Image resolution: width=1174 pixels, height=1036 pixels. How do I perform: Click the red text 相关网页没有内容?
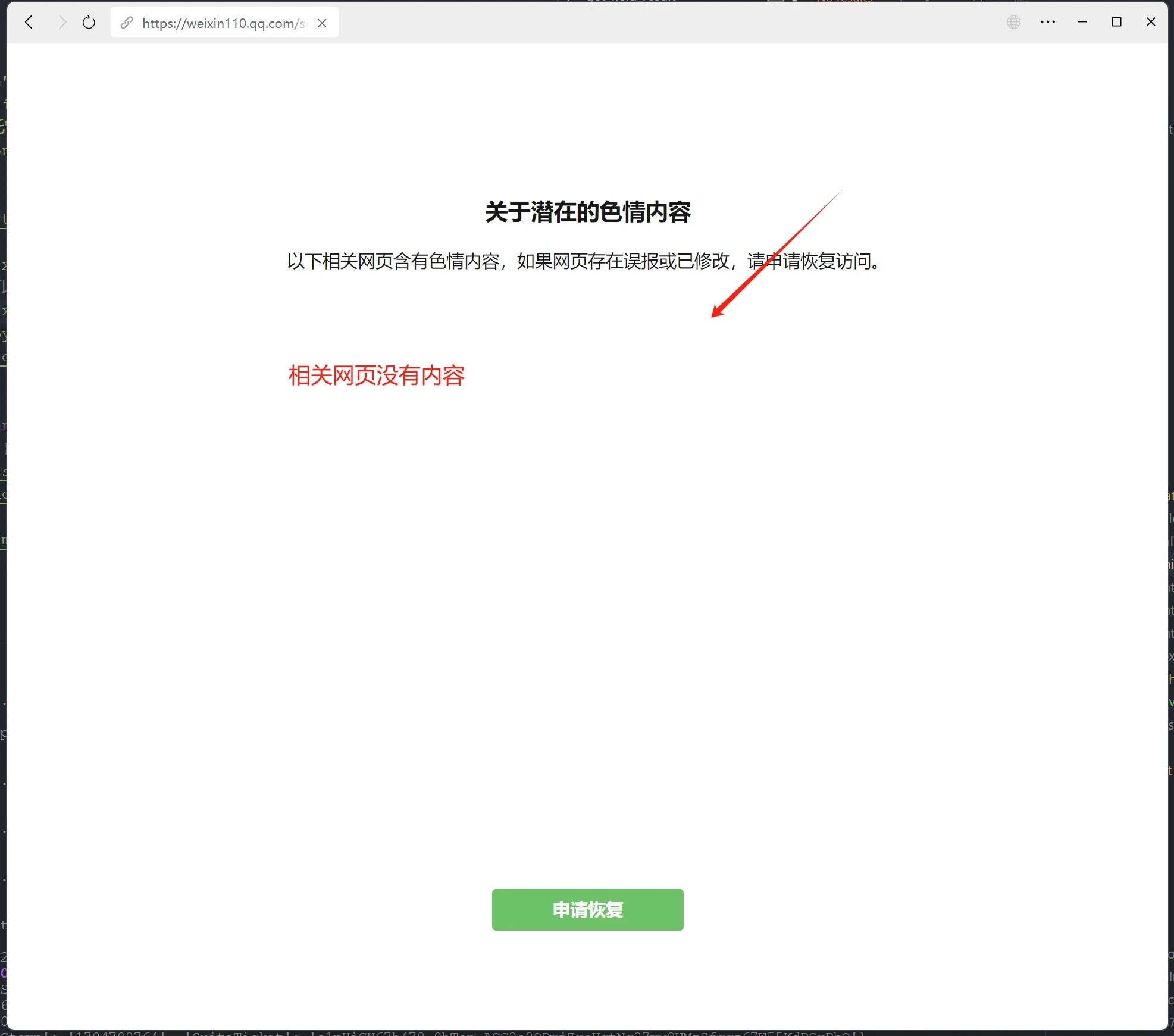376,375
